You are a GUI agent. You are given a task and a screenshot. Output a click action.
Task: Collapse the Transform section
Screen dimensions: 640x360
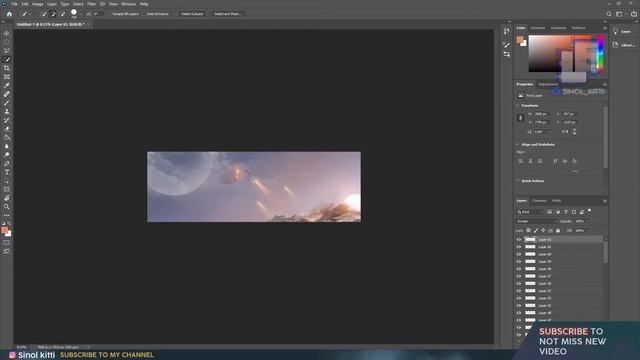[x=518, y=105]
